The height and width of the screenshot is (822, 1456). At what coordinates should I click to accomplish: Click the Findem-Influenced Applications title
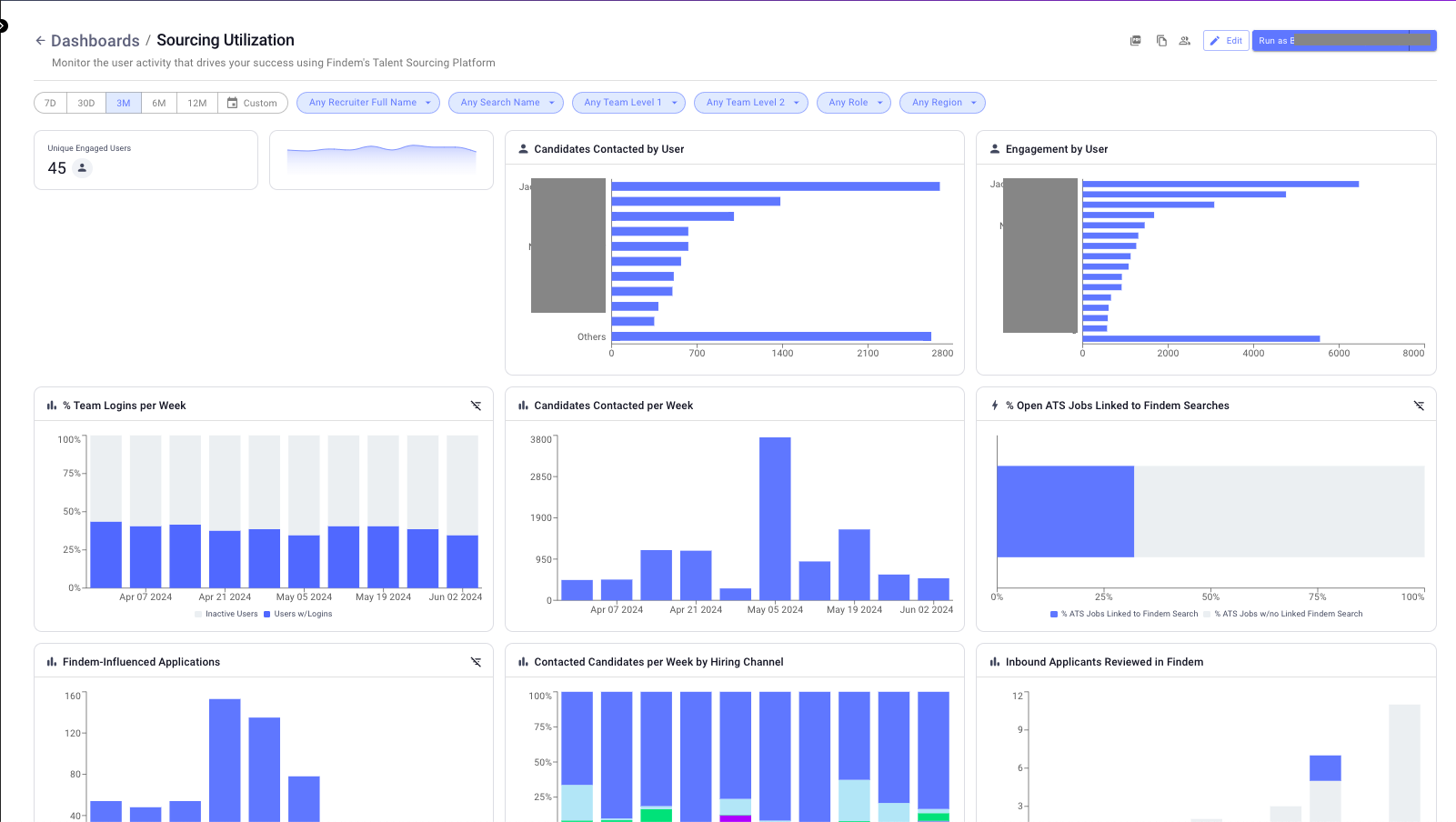click(142, 662)
